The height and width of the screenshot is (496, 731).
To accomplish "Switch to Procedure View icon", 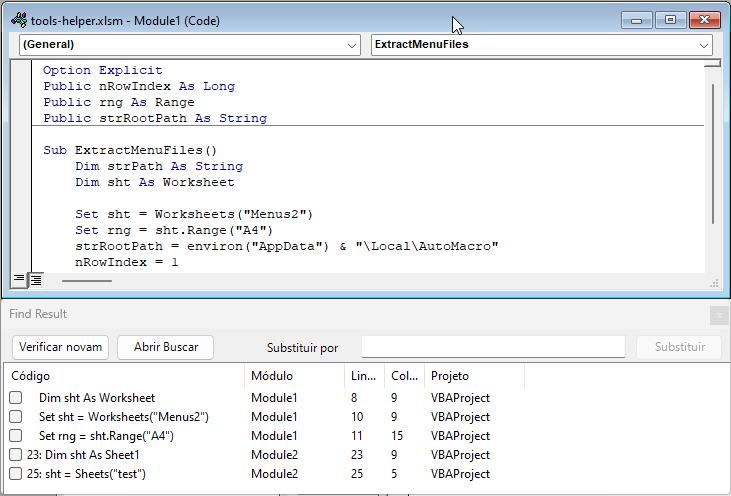I will coord(19,280).
